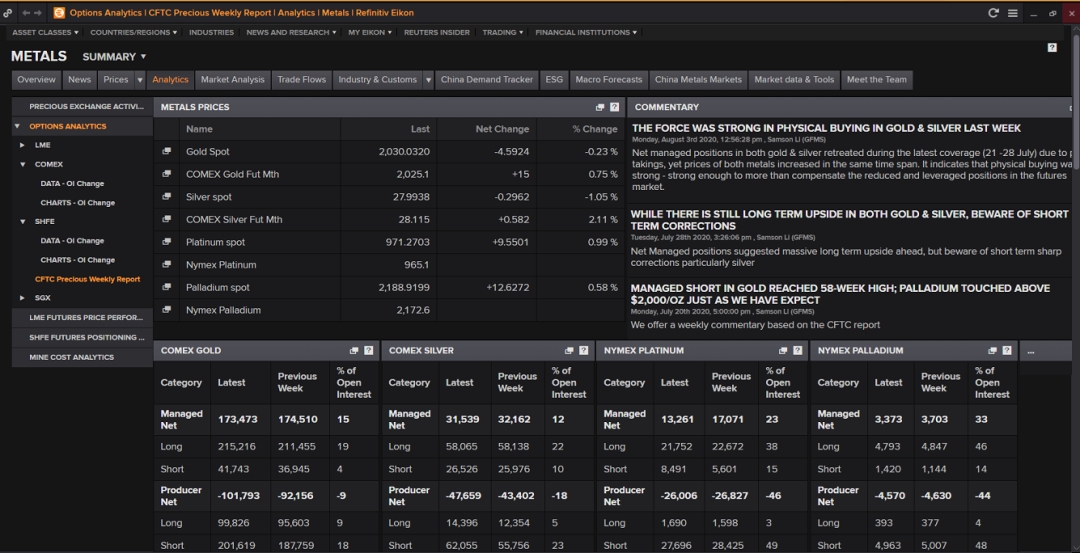Open the Countries/Regions menu
The width and height of the screenshot is (1080, 553).
coord(134,32)
